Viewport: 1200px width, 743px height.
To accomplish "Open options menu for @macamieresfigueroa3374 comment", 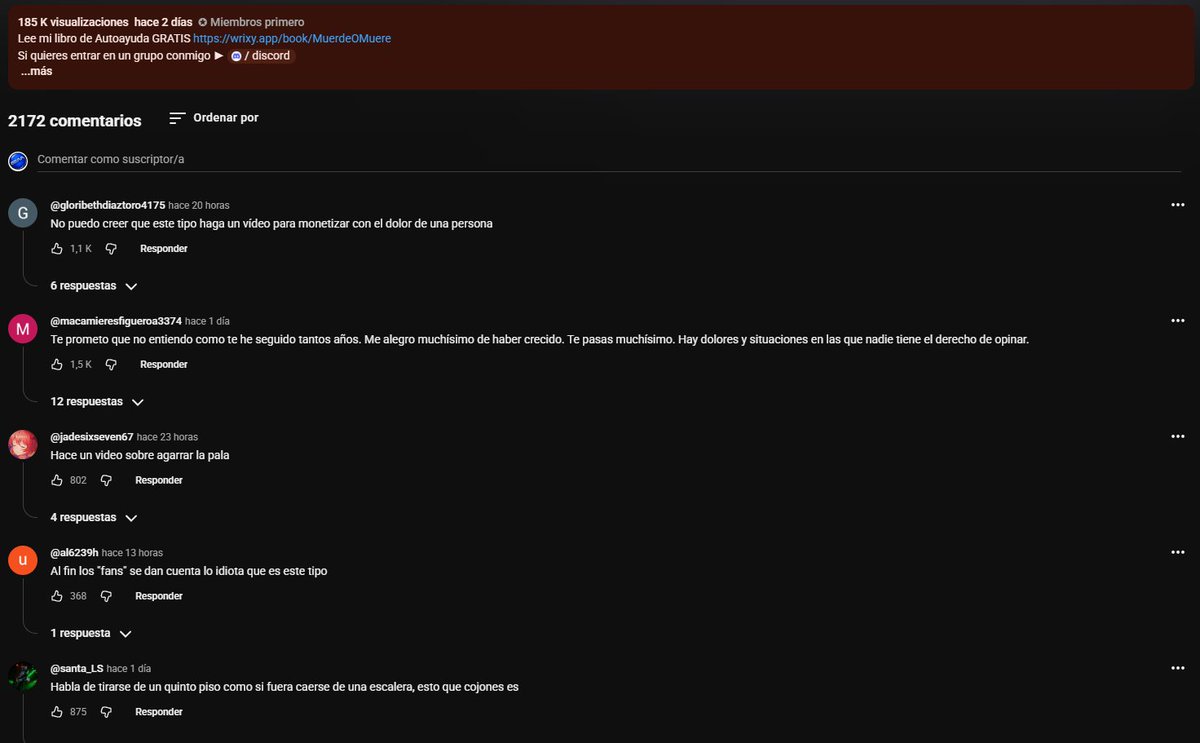I will (x=1177, y=321).
